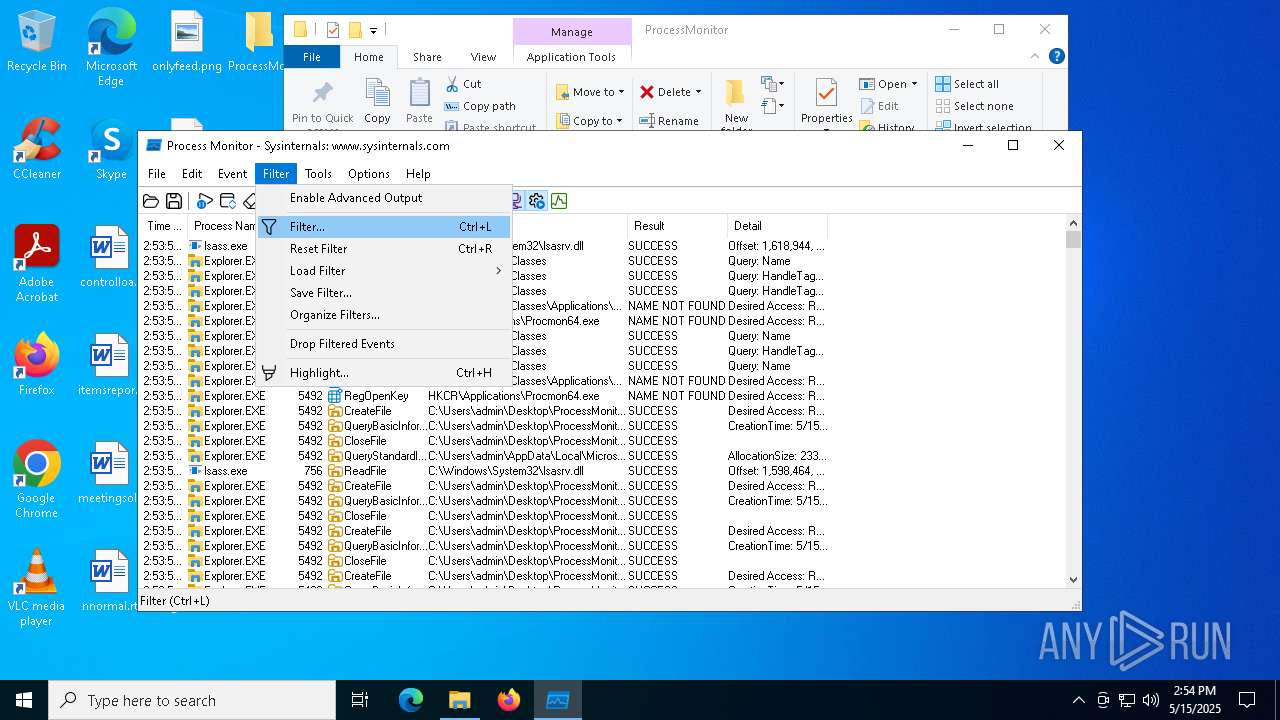This screenshot has height=720, width=1280.
Task: Click the highlighter icon beside Highlight... entry
Action: coord(269,373)
